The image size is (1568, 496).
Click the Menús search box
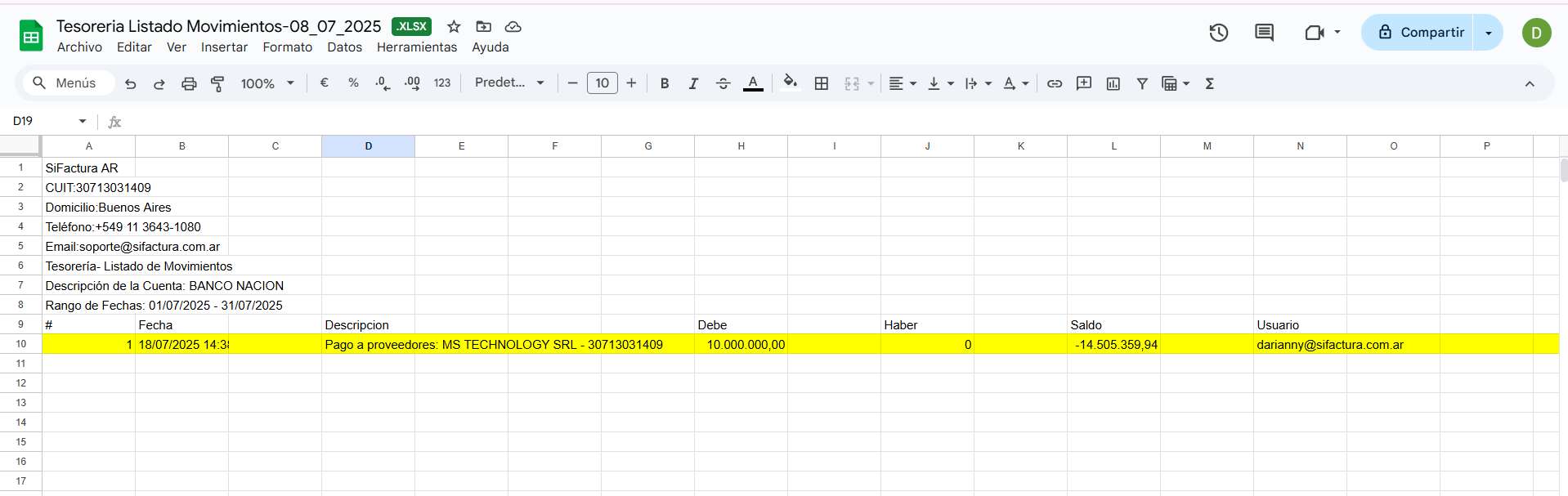click(68, 83)
